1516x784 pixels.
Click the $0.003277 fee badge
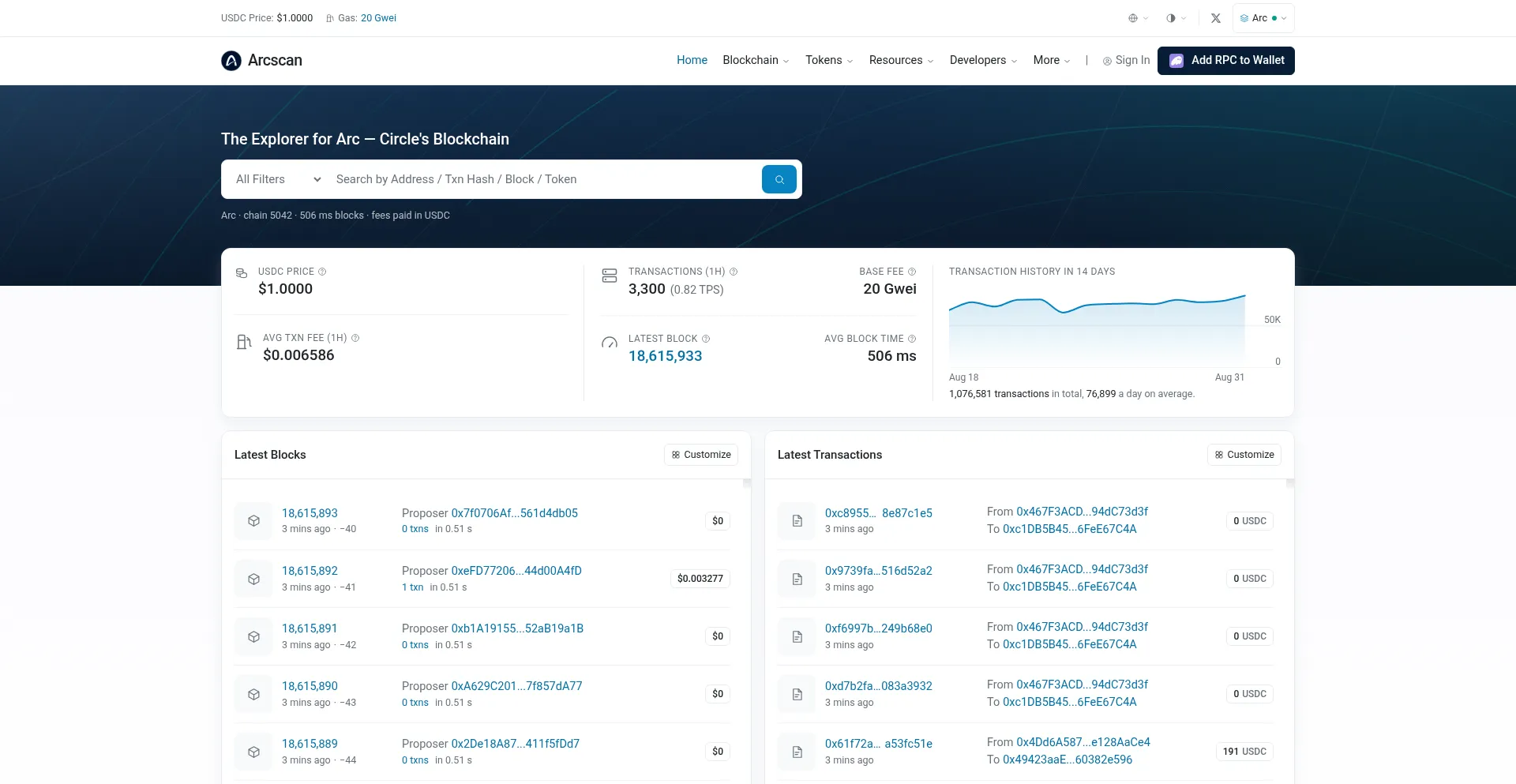[700, 579]
